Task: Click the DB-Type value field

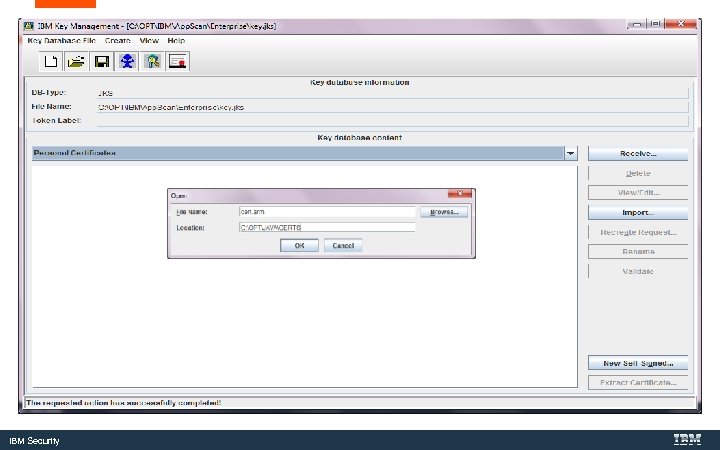Action: [x=393, y=93]
